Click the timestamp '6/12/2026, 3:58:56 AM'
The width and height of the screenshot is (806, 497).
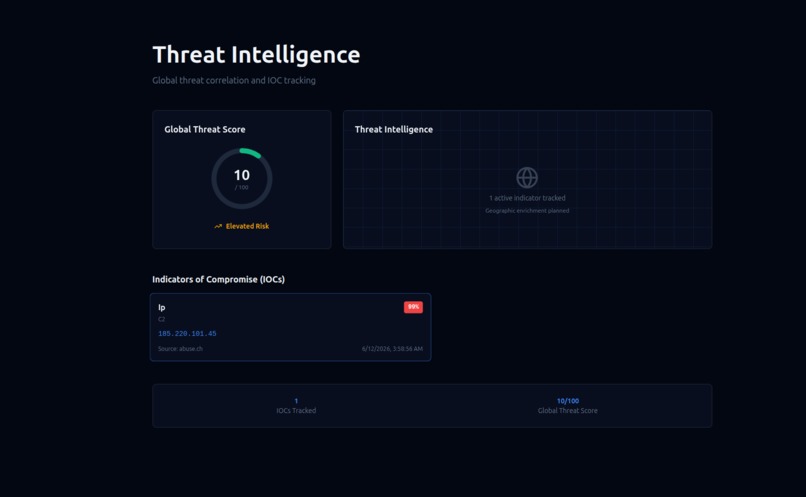pyautogui.click(x=392, y=348)
